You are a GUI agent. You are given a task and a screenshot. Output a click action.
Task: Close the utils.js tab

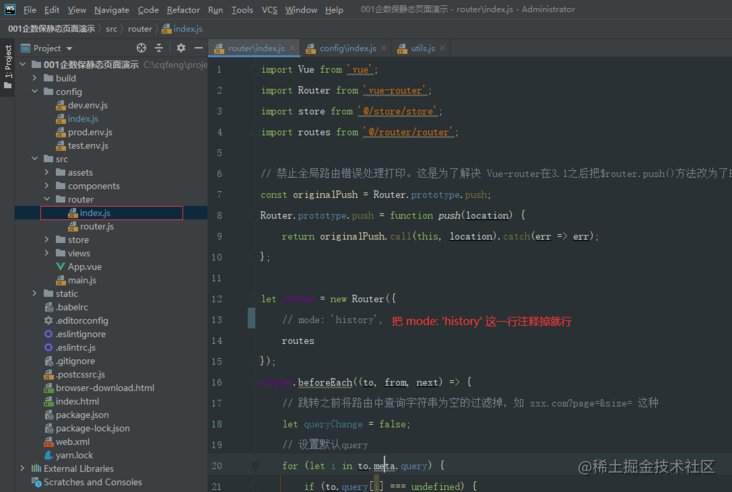[442, 48]
